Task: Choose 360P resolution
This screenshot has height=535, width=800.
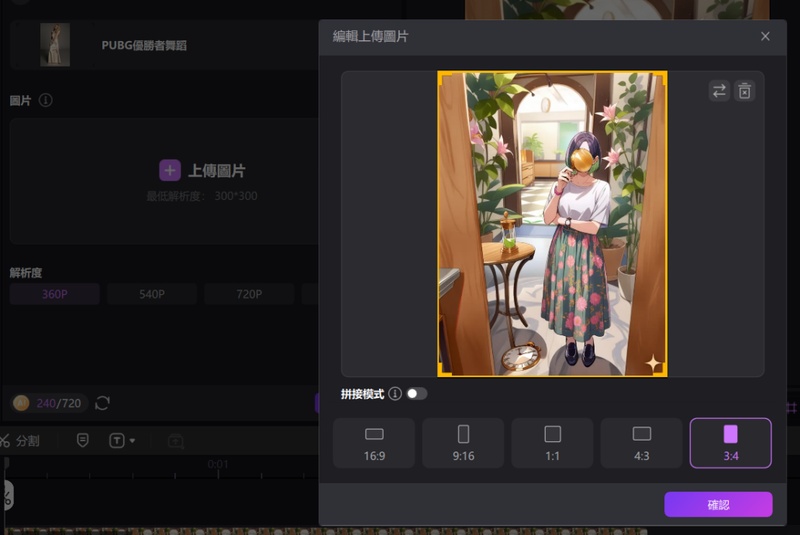Action: 55,294
